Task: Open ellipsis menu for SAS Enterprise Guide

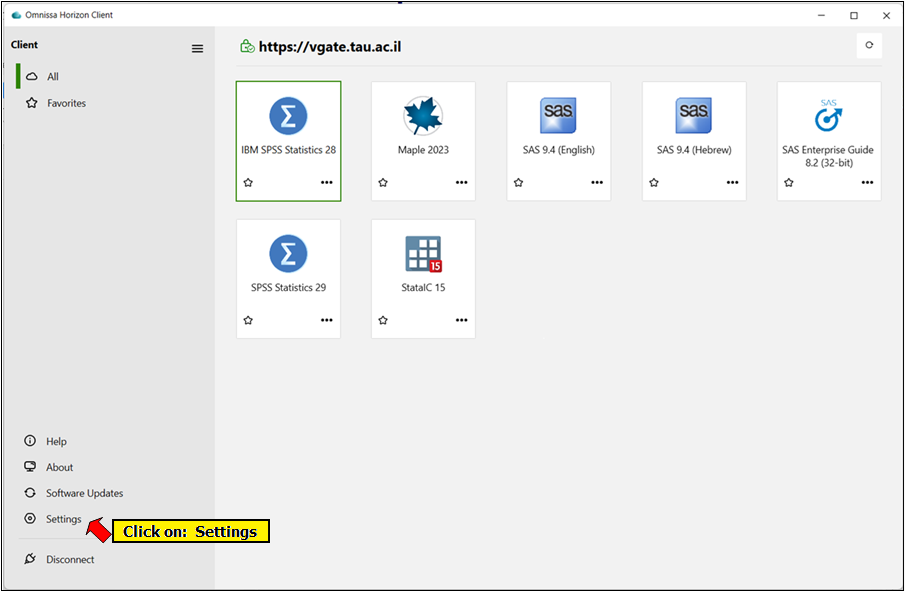Action: tap(867, 182)
